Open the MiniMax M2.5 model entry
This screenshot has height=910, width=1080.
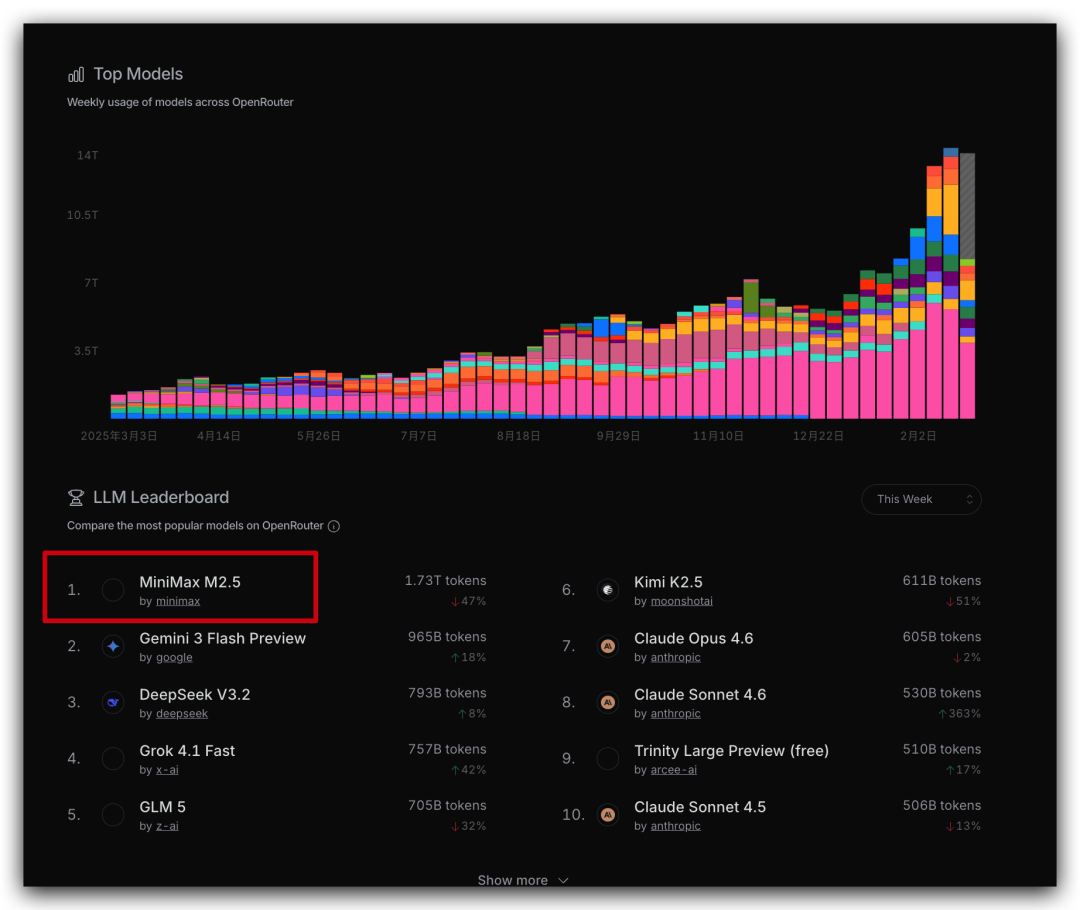pos(190,582)
